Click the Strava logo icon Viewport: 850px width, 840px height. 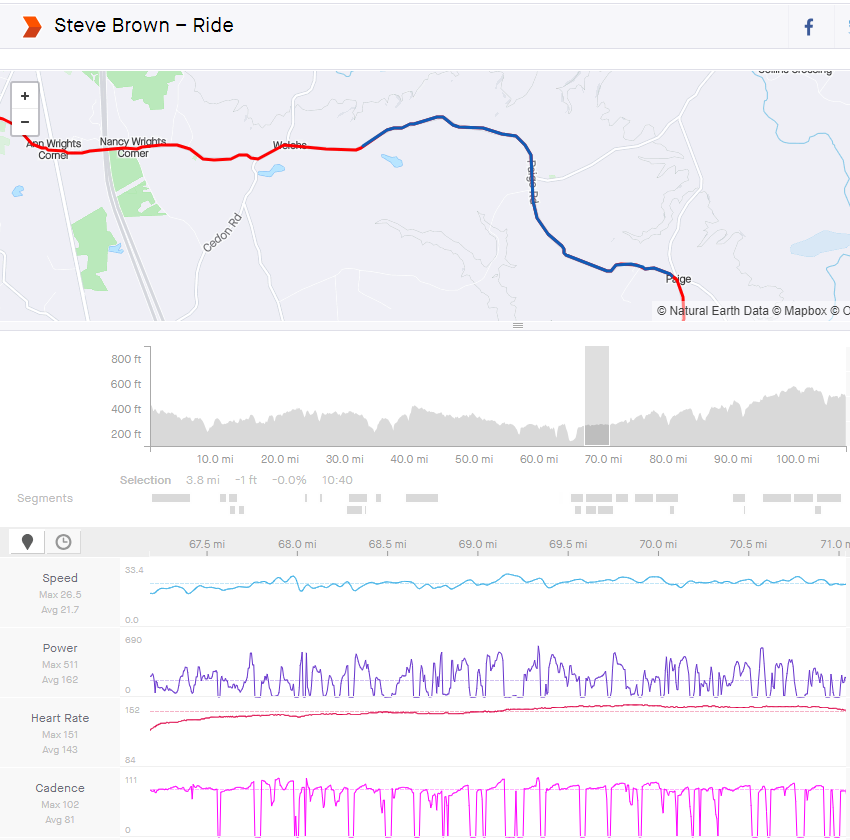pos(32,26)
